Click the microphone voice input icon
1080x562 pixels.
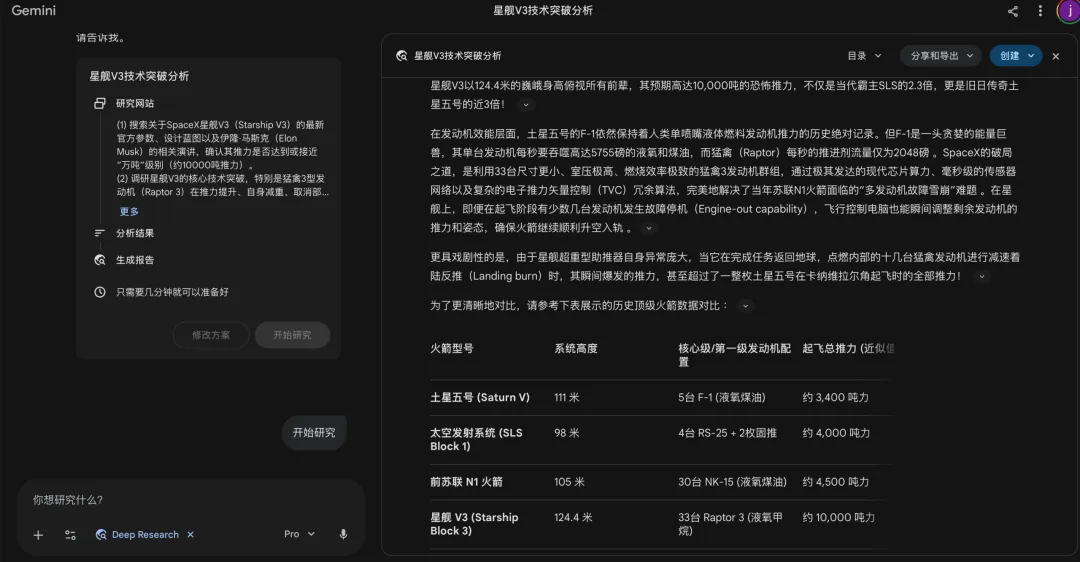343,534
